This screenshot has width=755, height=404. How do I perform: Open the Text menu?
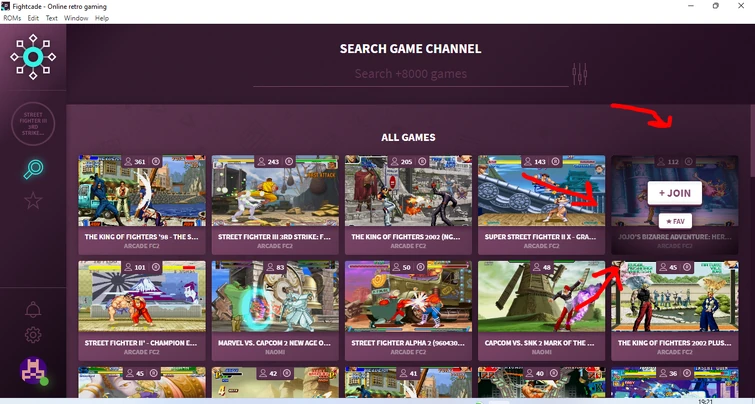[x=52, y=18]
